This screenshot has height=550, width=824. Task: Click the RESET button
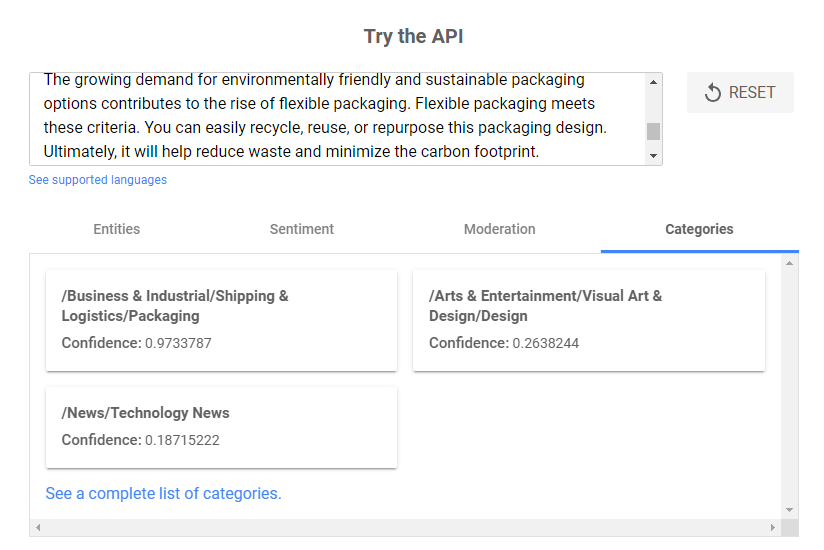pos(740,92)
